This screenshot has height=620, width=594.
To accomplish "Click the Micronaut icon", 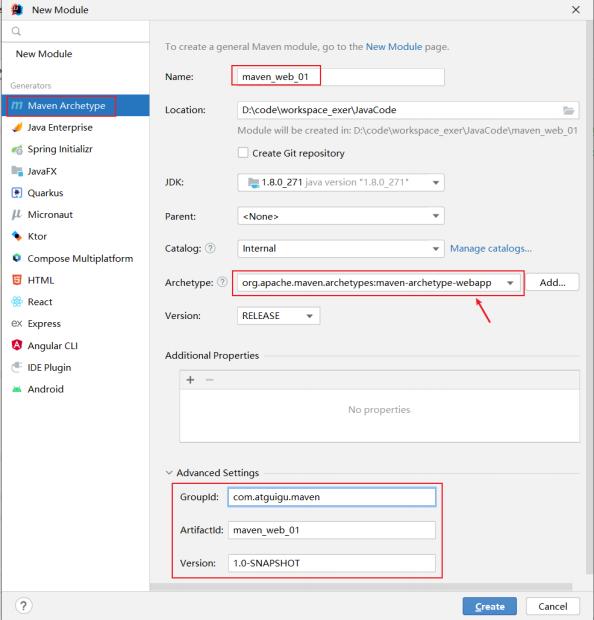I will point(17,215).
